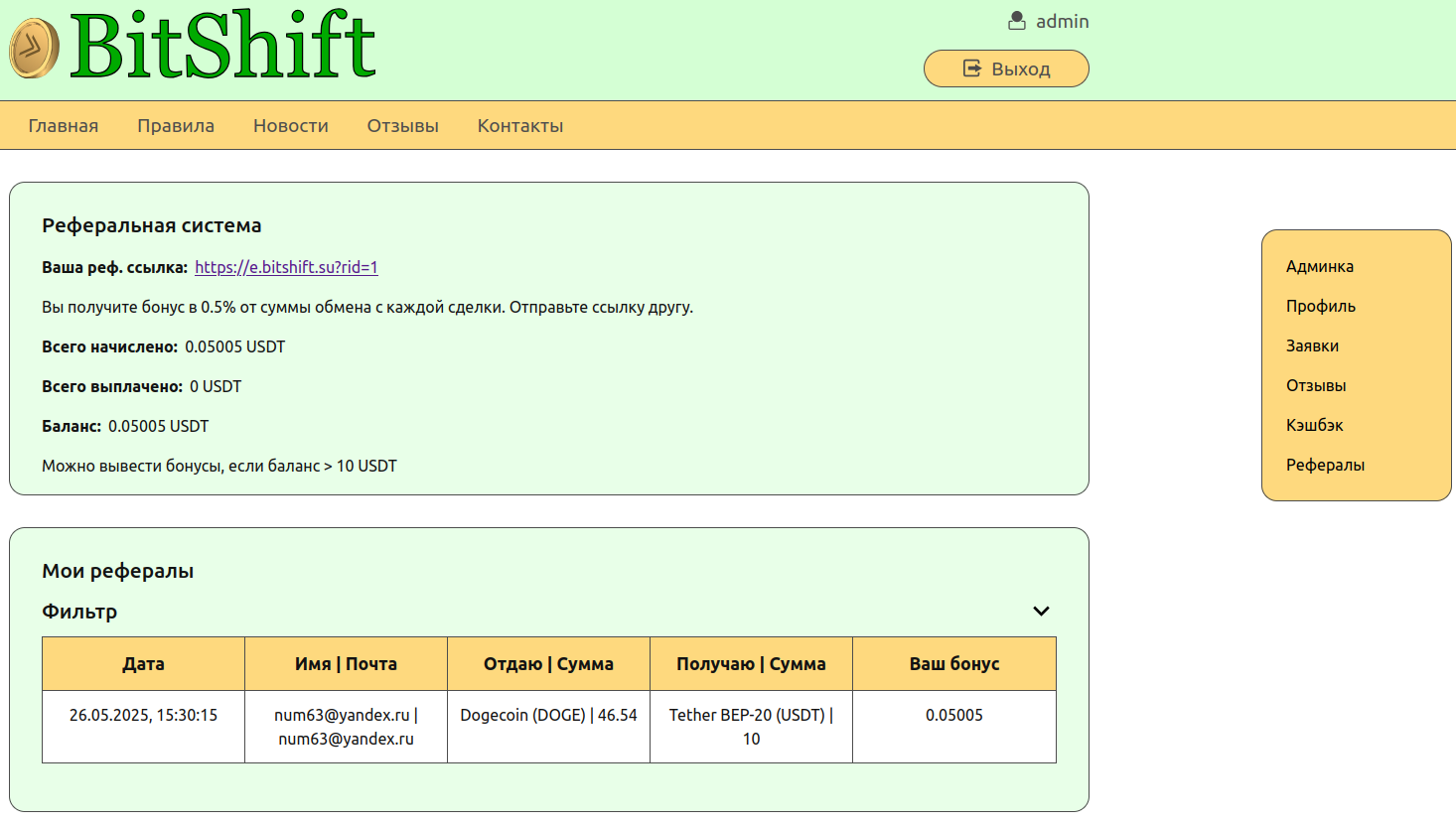Navigate to the Контакты page

pyautogui.click(x=519, y=126)
